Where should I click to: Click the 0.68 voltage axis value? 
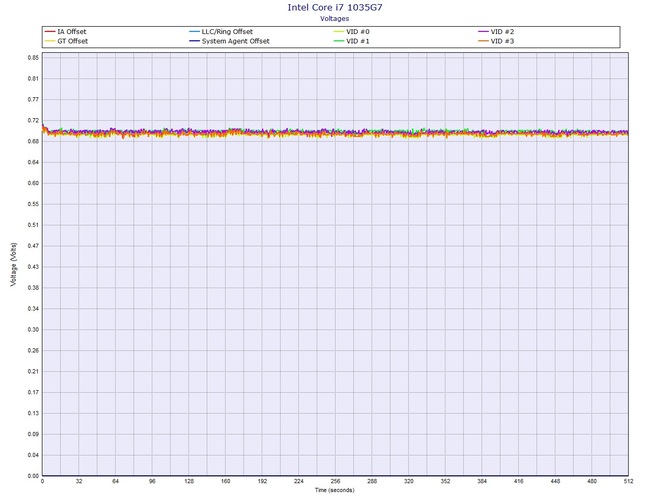[x=33, y=141]
